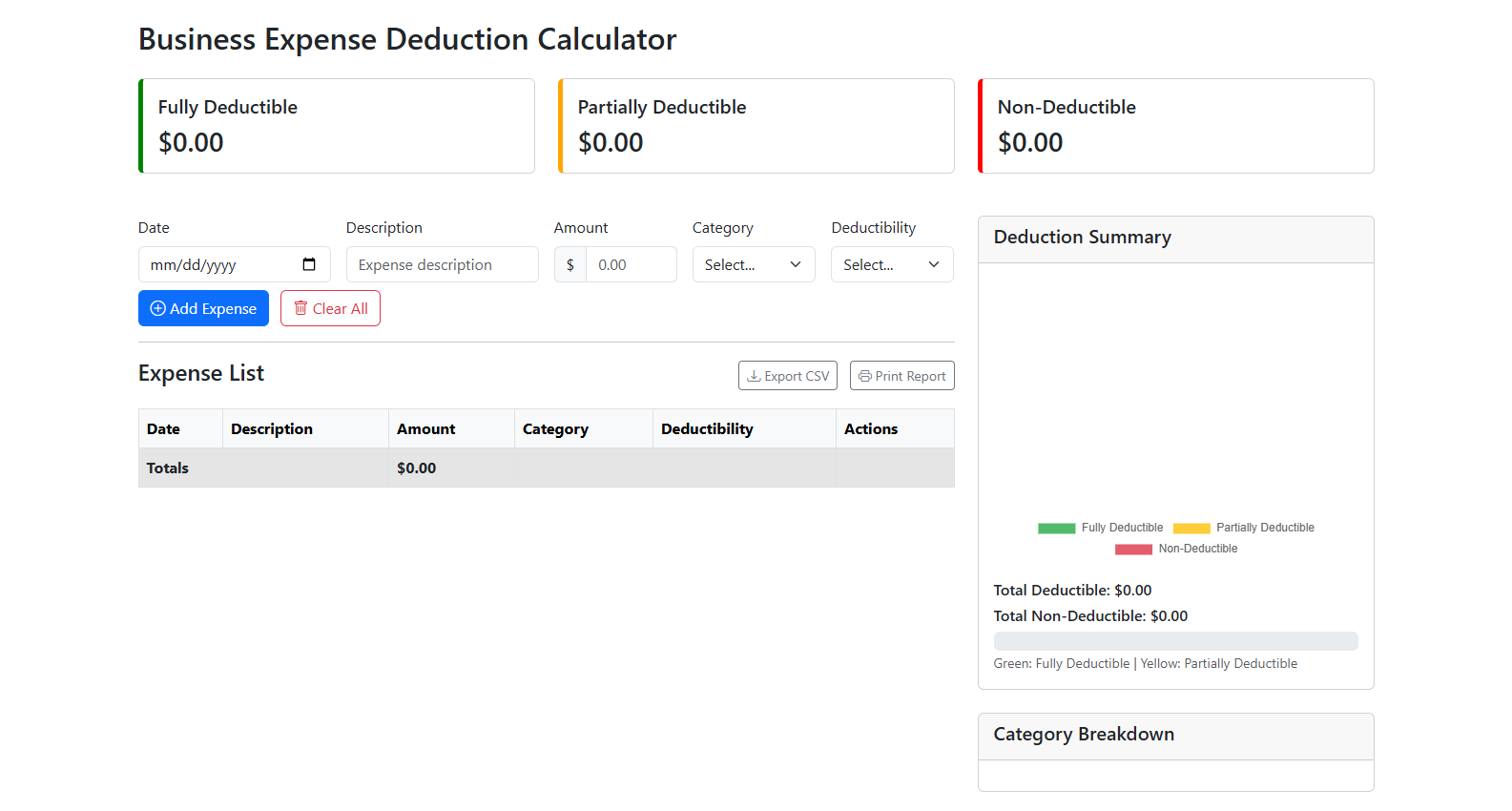Focus the Expense description input

coord(443,264)
